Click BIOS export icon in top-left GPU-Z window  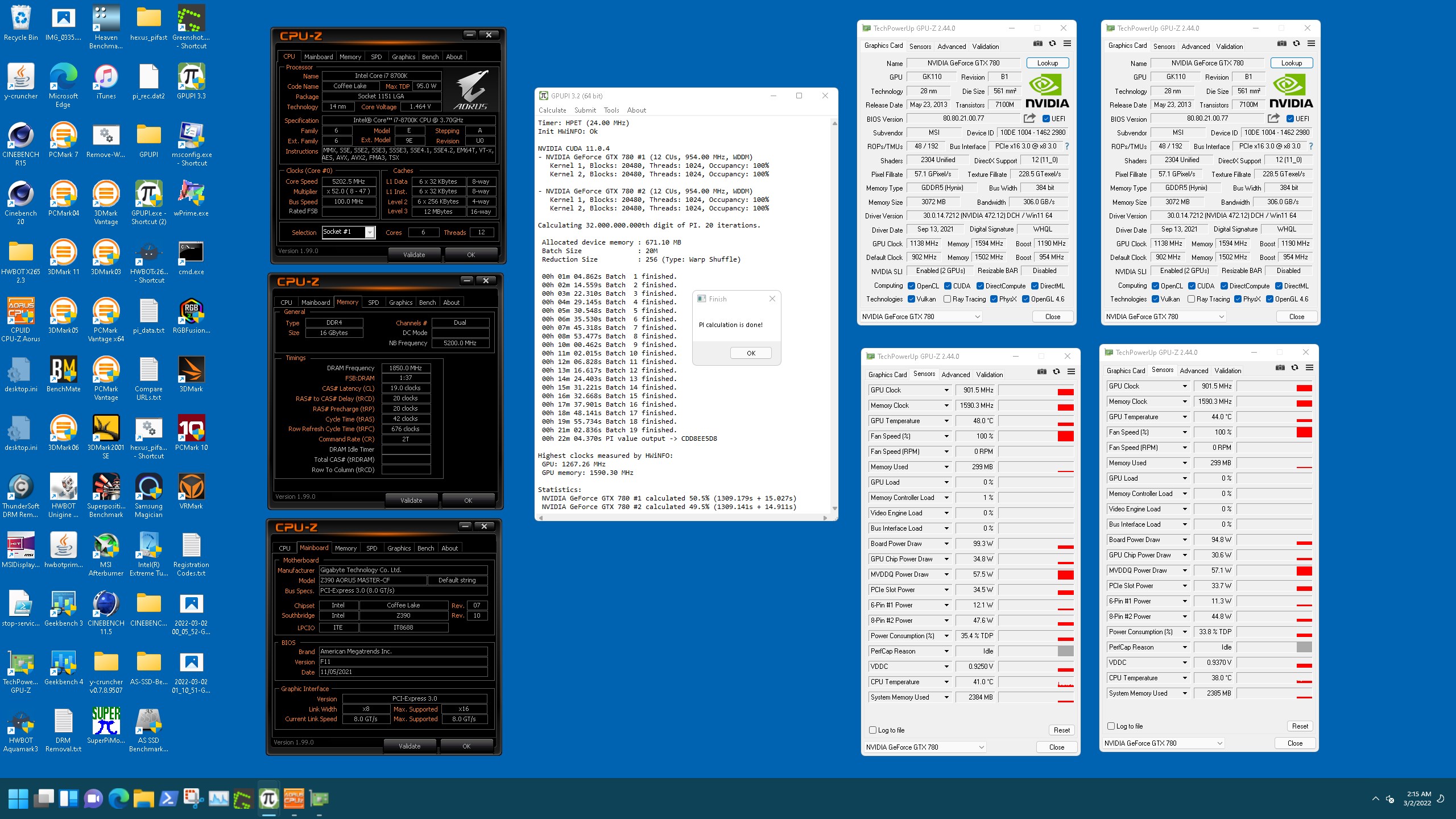click(x=1029, y=118)
